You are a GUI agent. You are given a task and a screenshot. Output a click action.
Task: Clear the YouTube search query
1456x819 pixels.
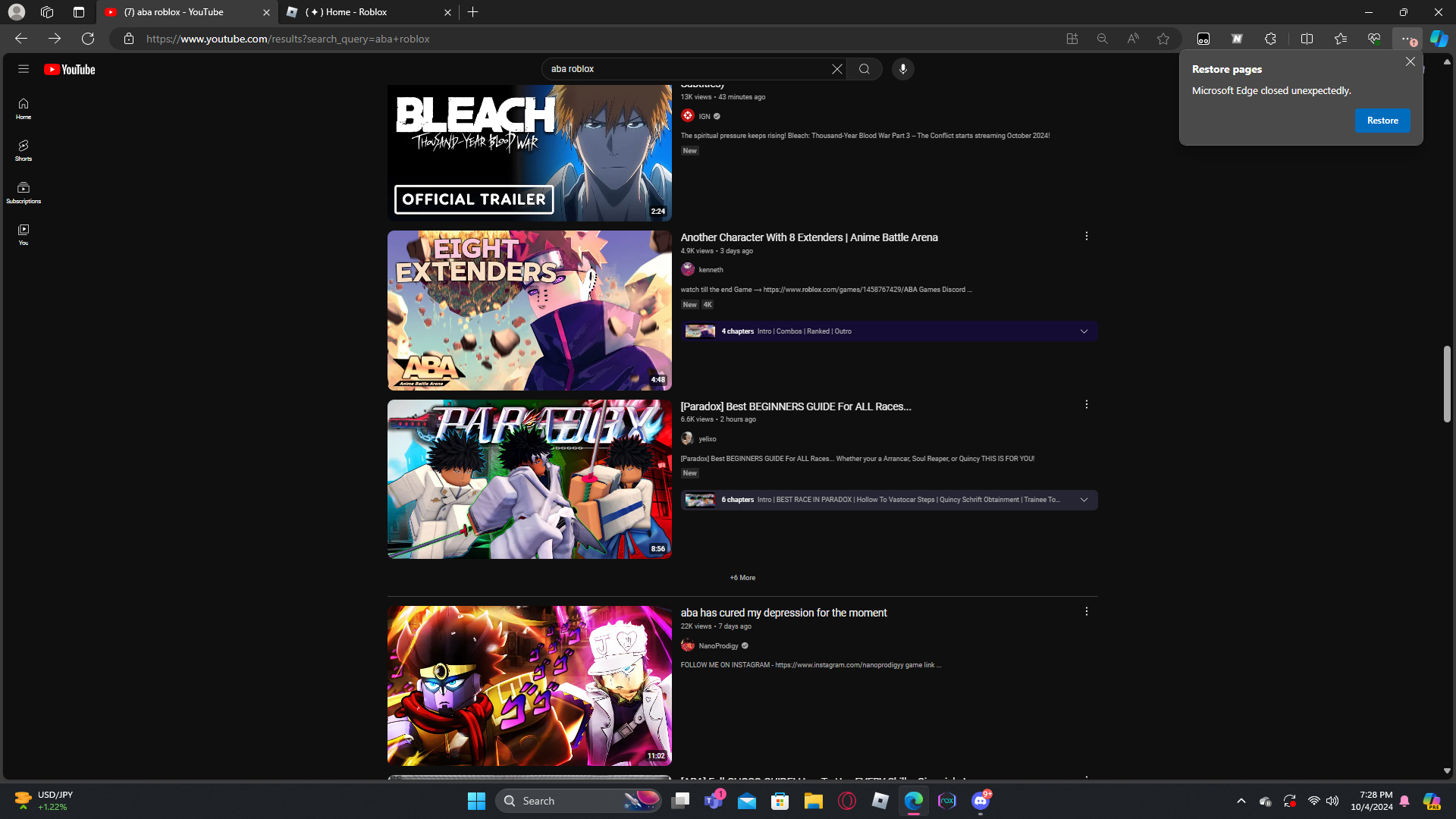point(836,69)
